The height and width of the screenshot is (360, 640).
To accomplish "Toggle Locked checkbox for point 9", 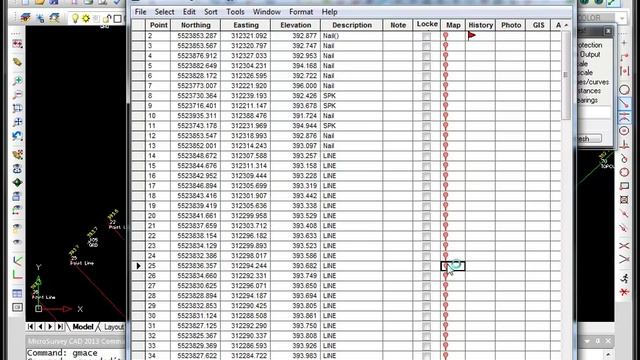I will click(426, 106).
